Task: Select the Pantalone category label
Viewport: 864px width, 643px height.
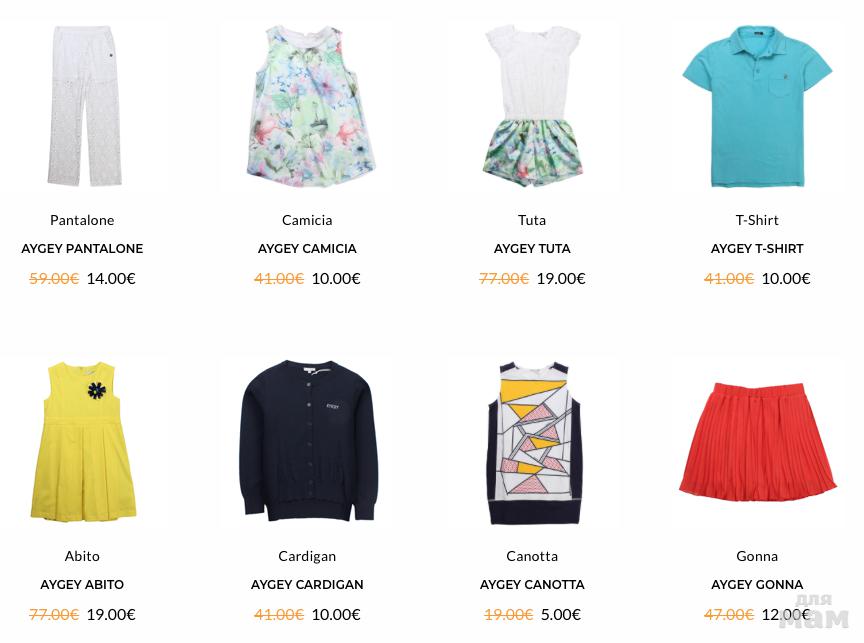Action: click(82, 220)
